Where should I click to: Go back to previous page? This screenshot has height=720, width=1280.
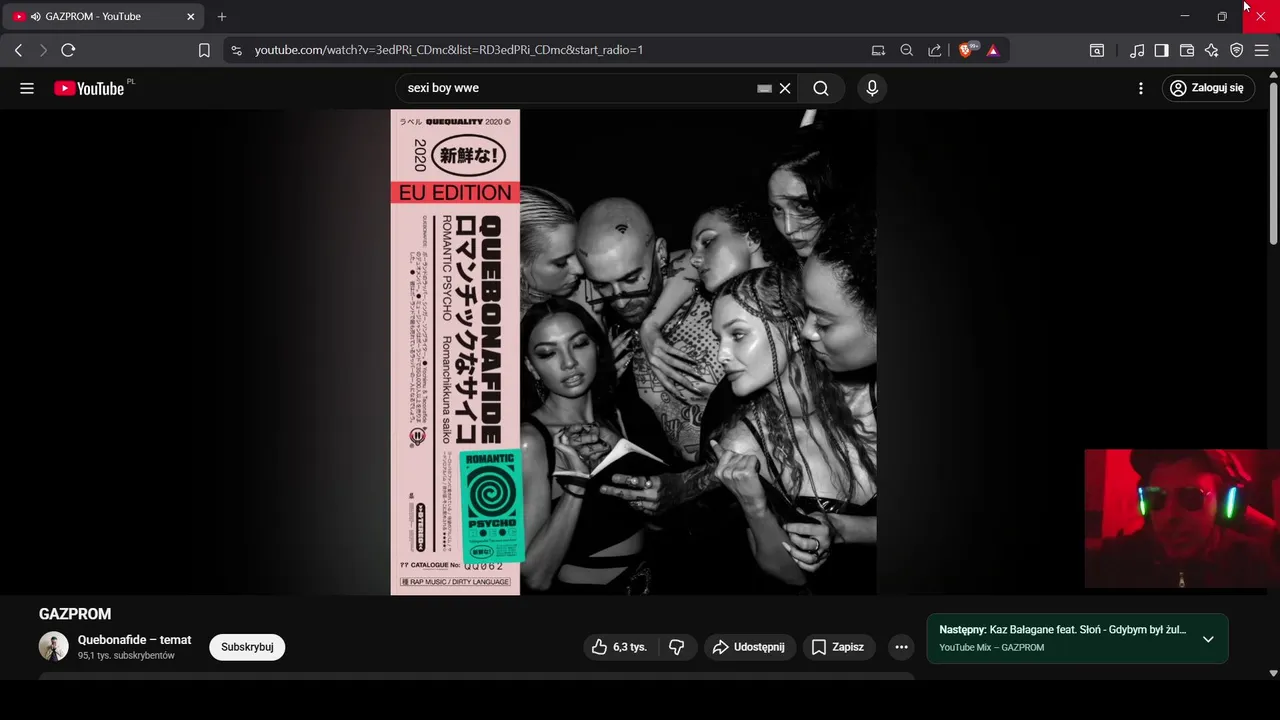19,50
